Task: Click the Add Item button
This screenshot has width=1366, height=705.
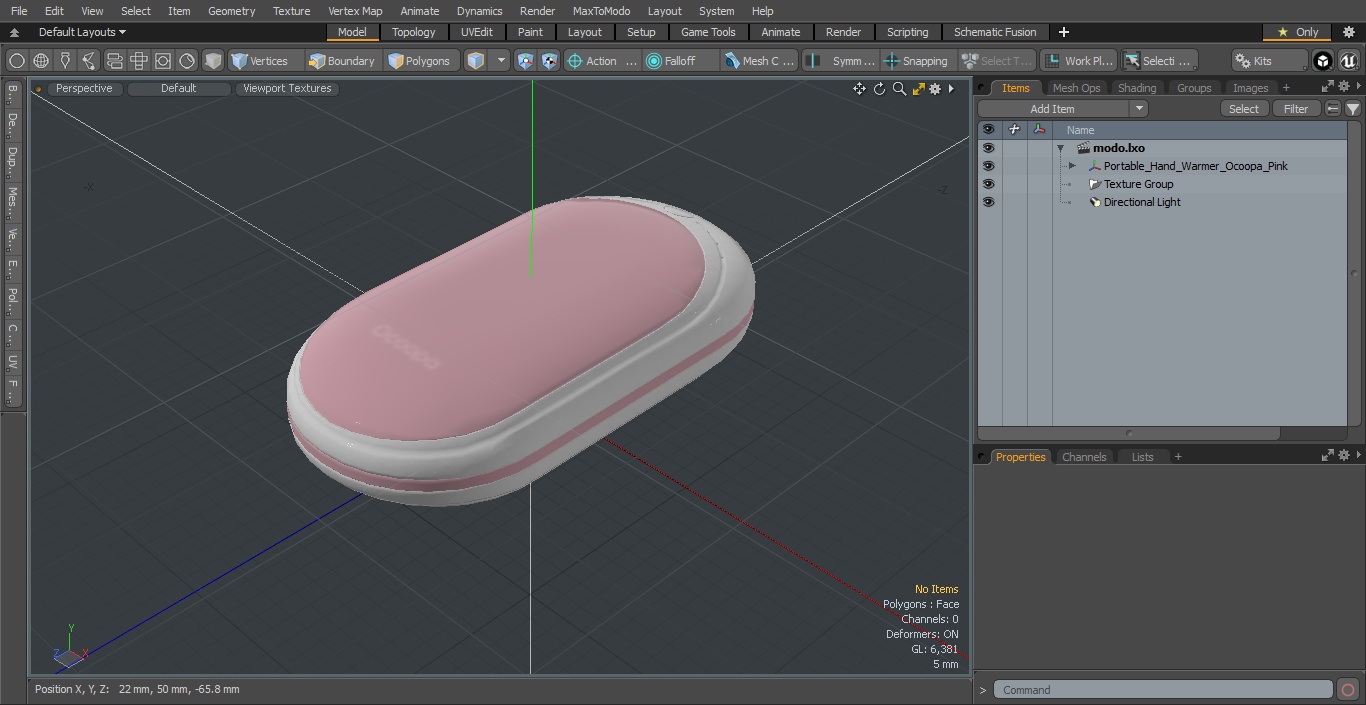Action: coord(1053,109)
